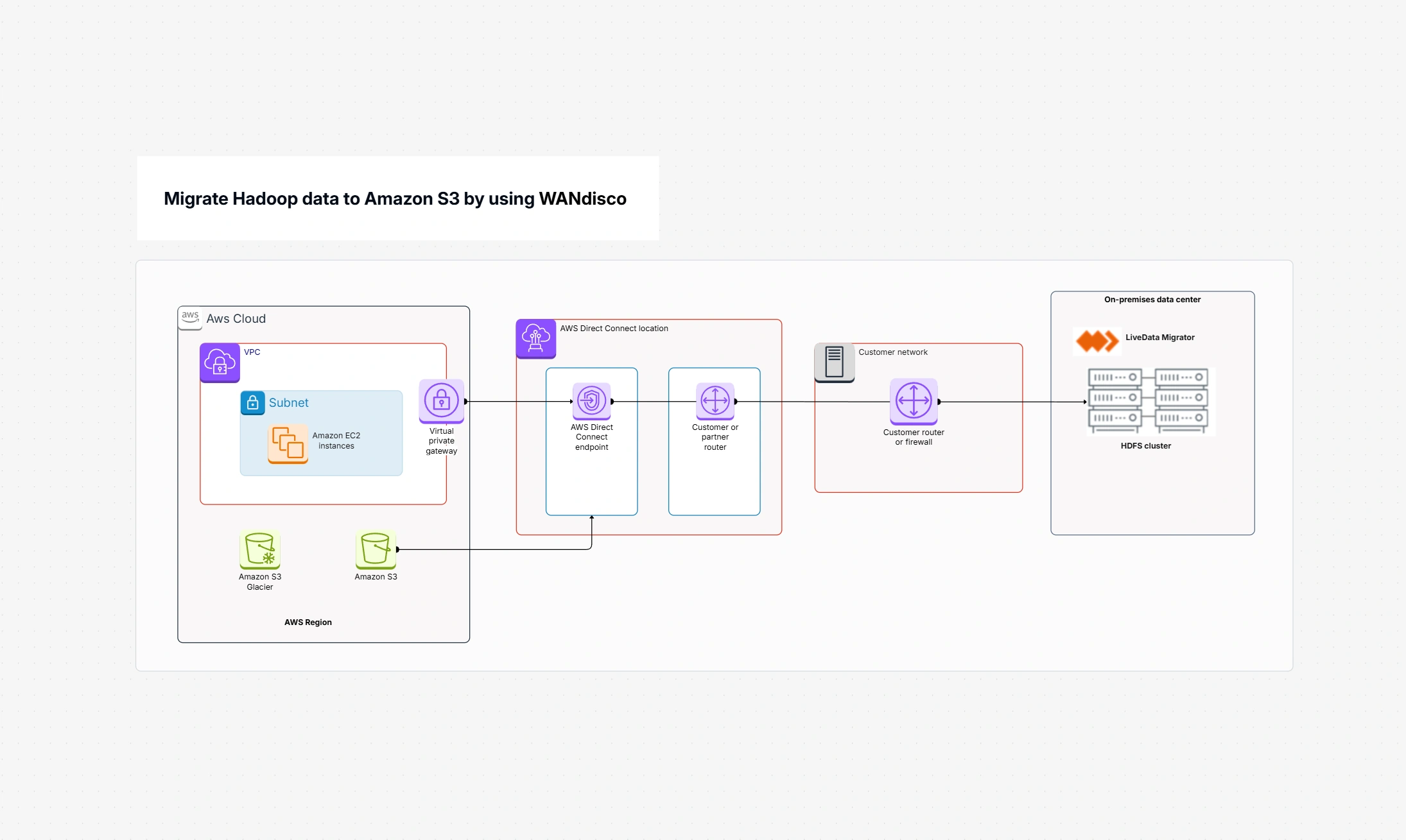The image size is (1406, 840).
Task: Click the 'On-premises data center' heading
Action: 1152,300
